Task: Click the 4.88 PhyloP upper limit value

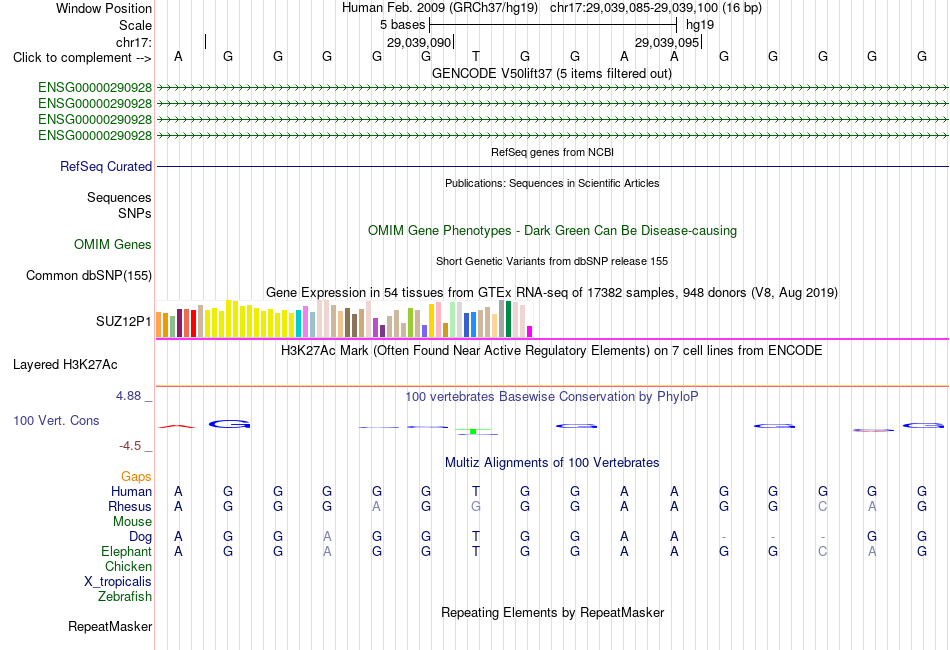Action: point(128,396)
